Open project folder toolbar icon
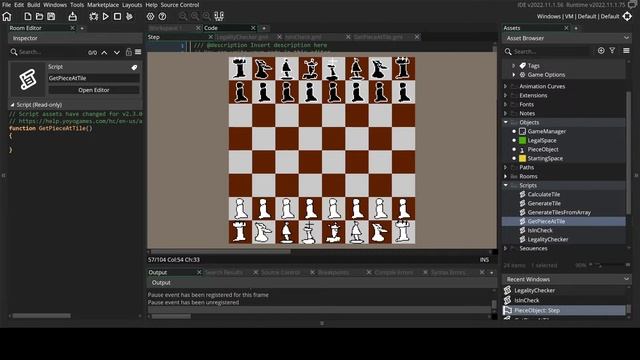Viewport: 640px width, 360px height. coord(39,16)
